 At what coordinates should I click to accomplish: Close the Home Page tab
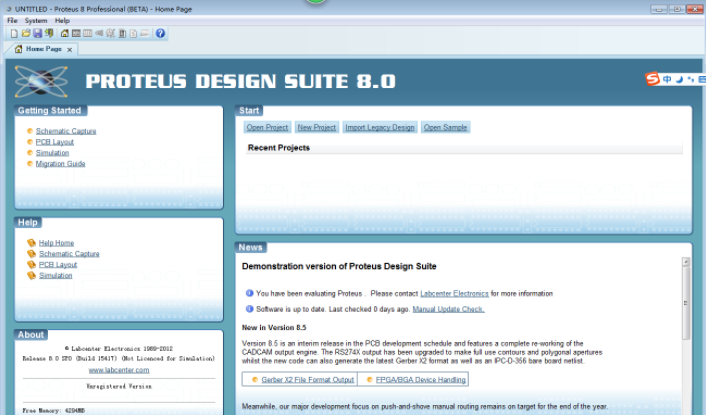(x=70, y=50)
